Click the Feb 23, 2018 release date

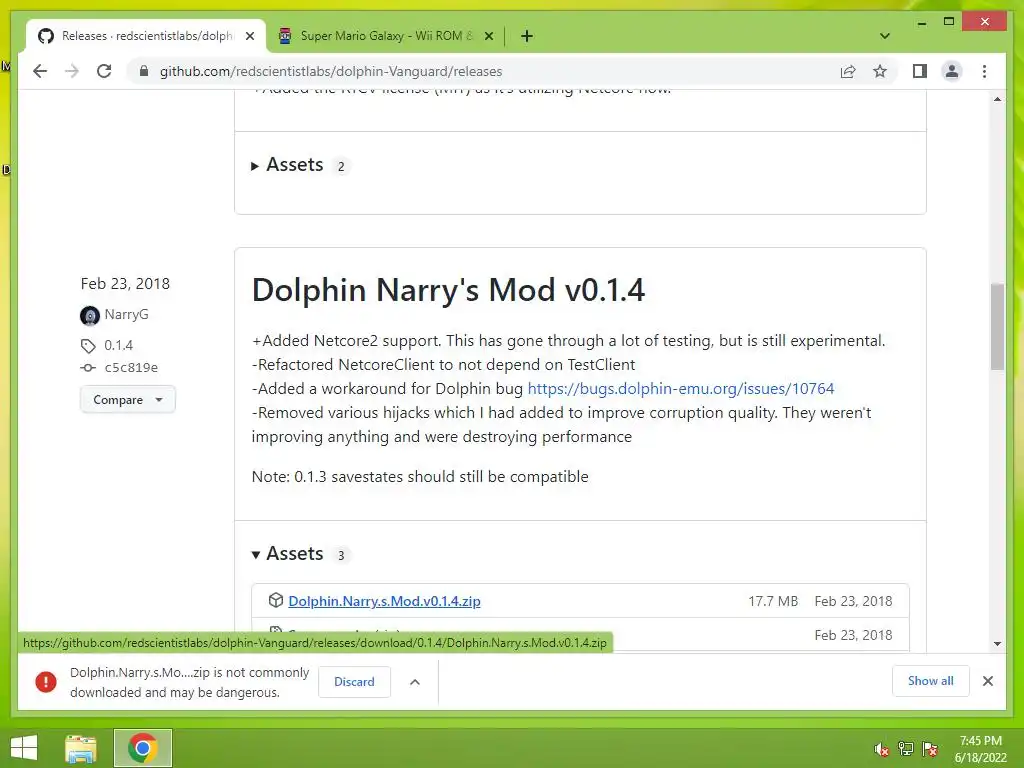pyautogui.click(x=125, y=283)
